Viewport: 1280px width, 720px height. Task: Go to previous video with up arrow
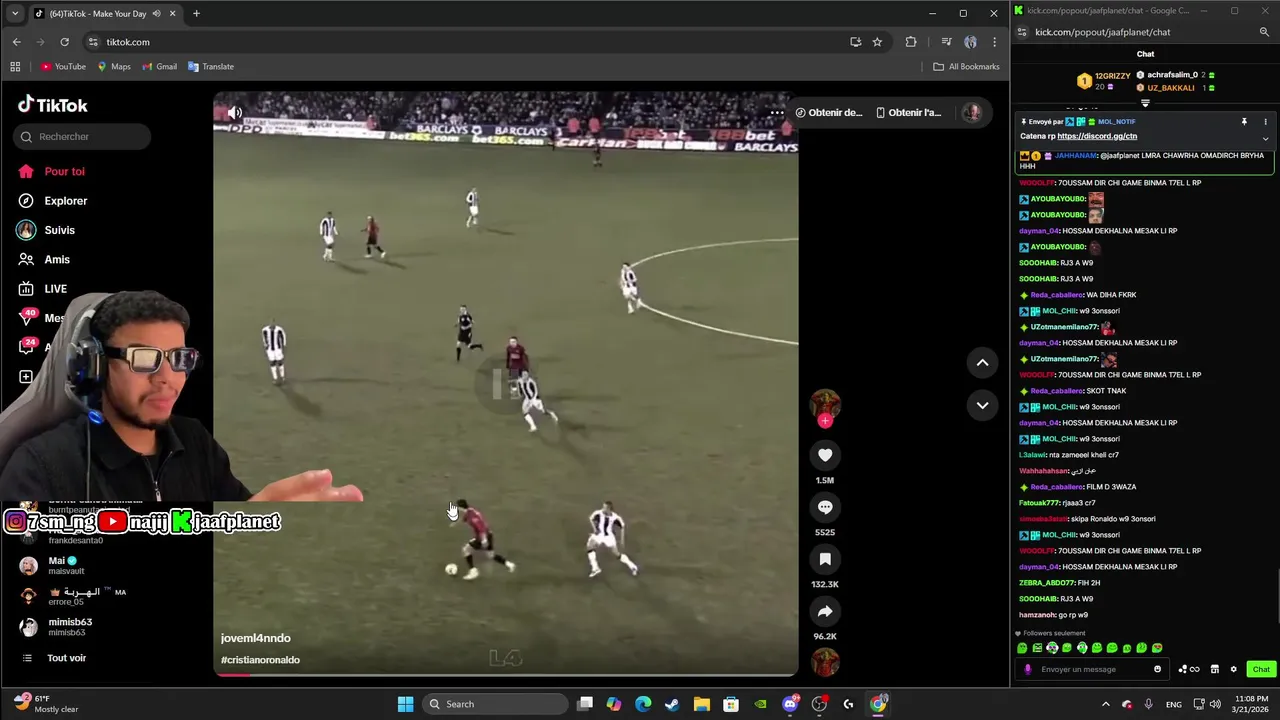(982, 363)
